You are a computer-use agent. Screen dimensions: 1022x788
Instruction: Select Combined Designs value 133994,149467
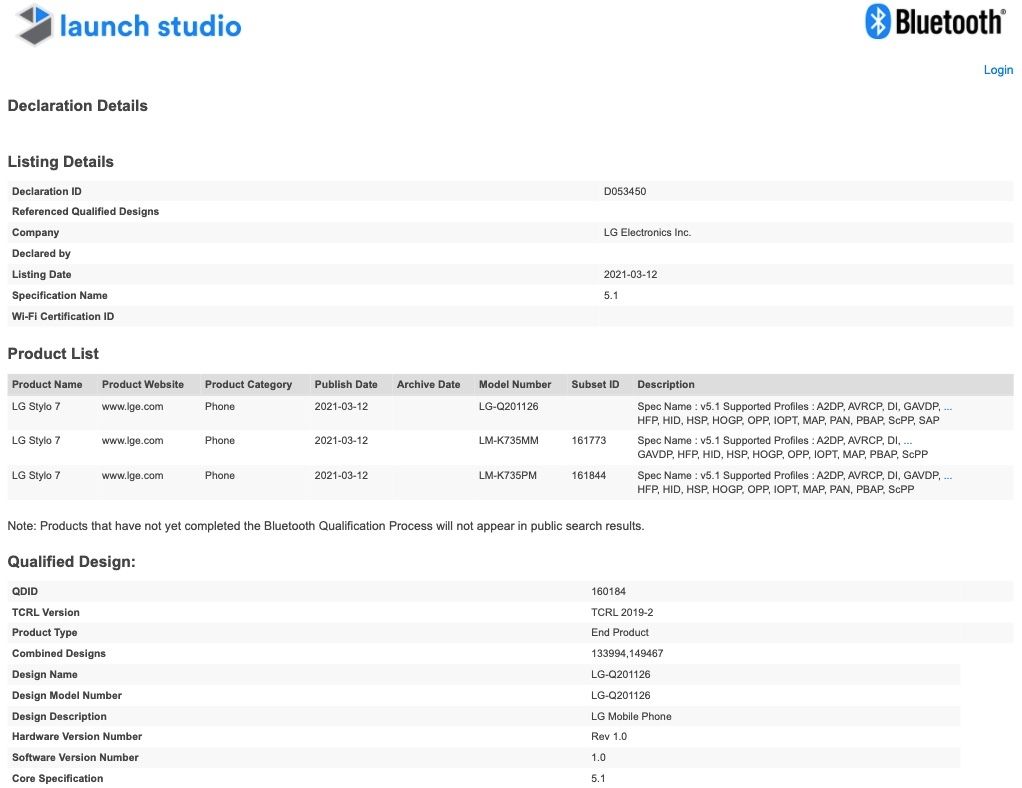click(627, 653)
